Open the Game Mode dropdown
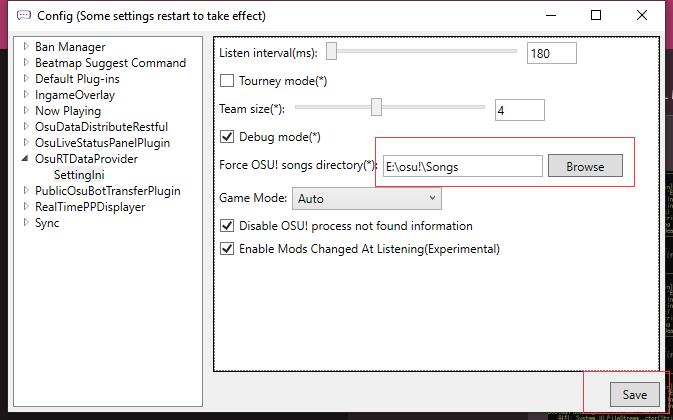The image size is (673, 420). point(367,198)
